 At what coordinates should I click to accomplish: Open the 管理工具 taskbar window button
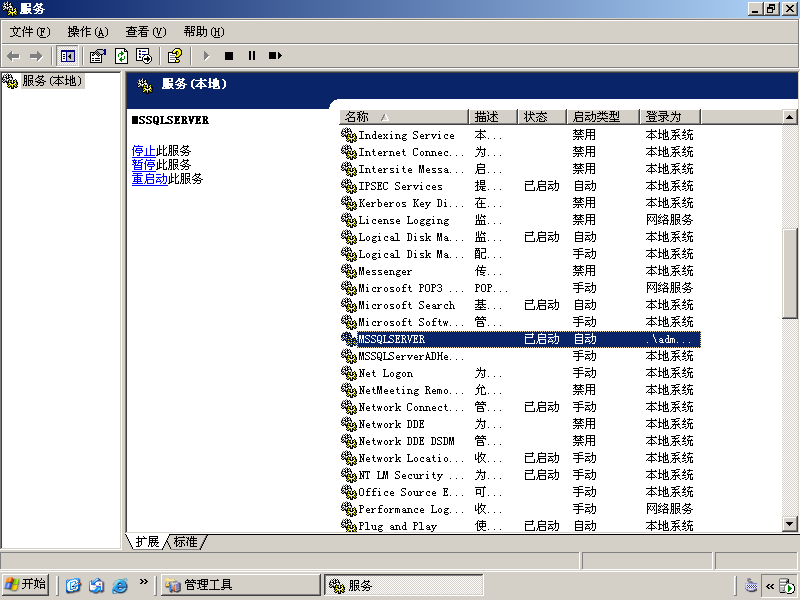pos(241,585)
